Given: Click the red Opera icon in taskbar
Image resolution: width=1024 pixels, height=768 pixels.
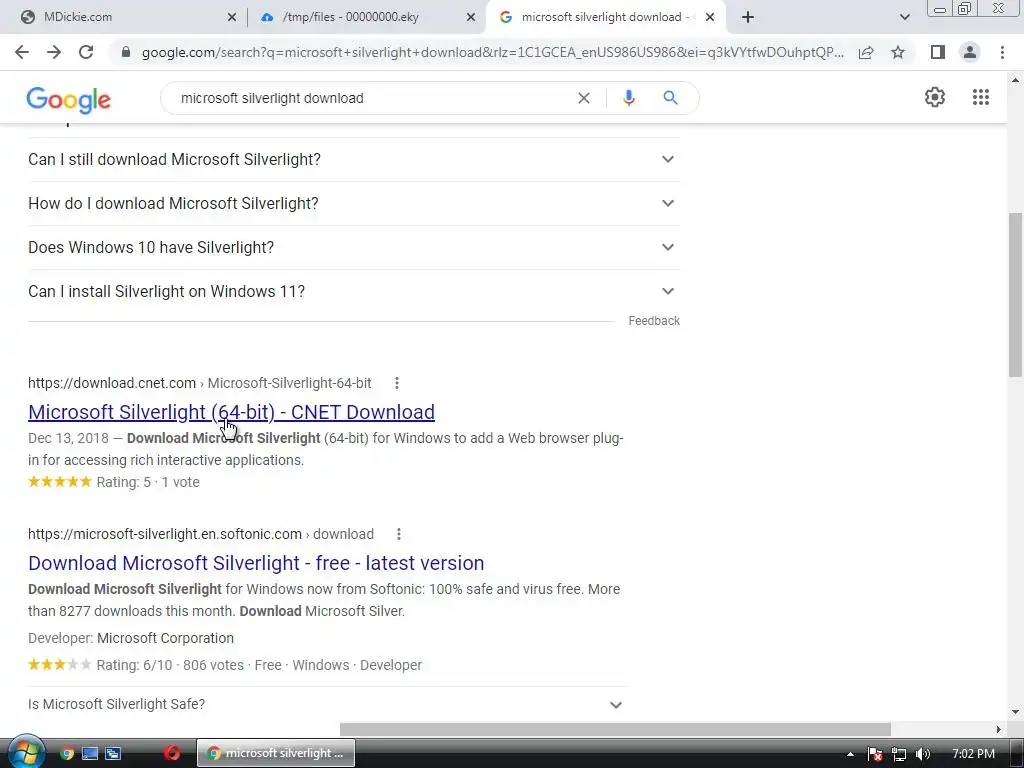Looking at the screenshot, I should tap(172, 753).
